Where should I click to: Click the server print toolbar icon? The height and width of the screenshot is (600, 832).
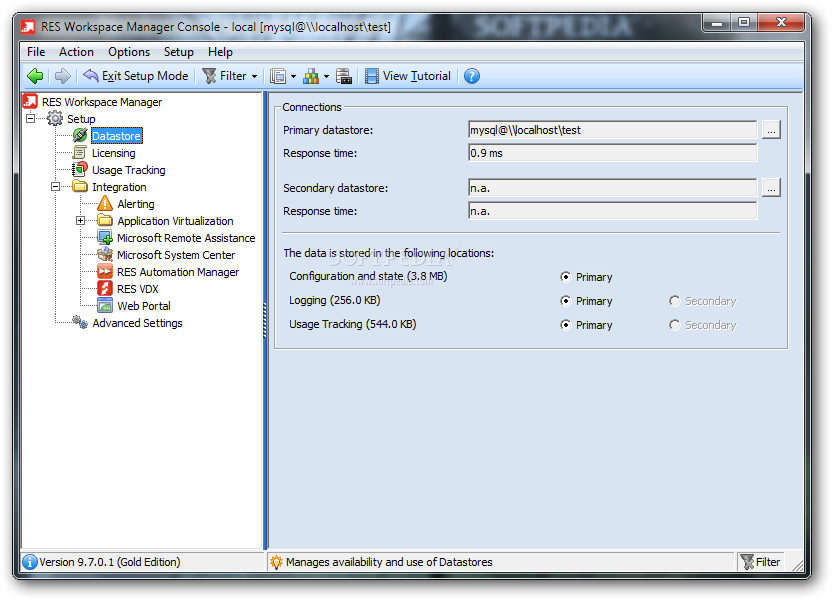pos(344,77)
